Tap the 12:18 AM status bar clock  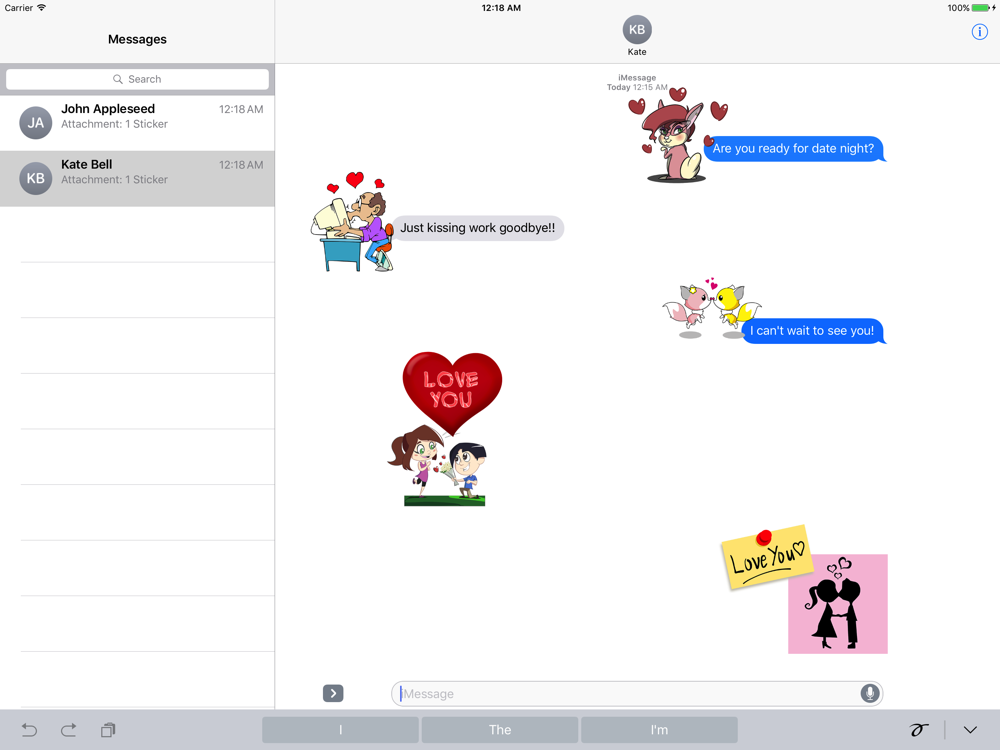[501, 8]
